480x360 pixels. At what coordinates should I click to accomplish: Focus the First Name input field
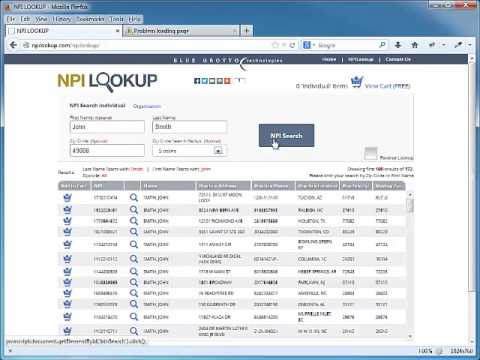click(107, 127)
